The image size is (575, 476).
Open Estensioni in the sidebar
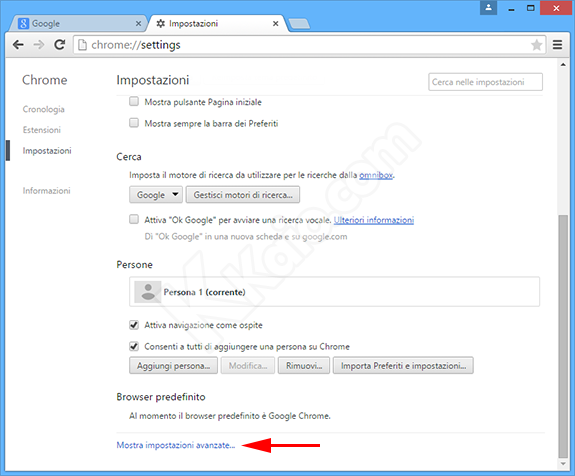(42, 130)
